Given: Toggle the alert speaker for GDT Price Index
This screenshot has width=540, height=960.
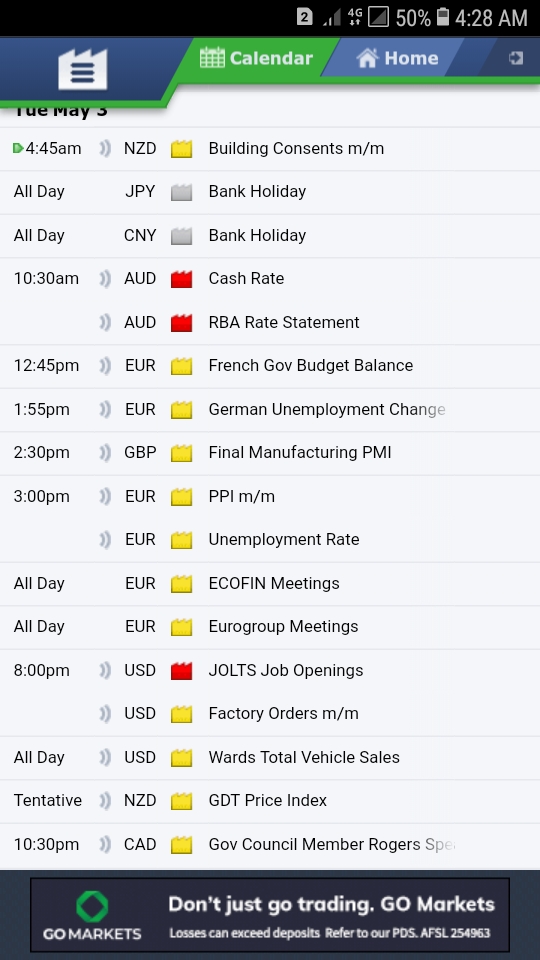Looking at the screenshot, I should (x=105, y=801).
